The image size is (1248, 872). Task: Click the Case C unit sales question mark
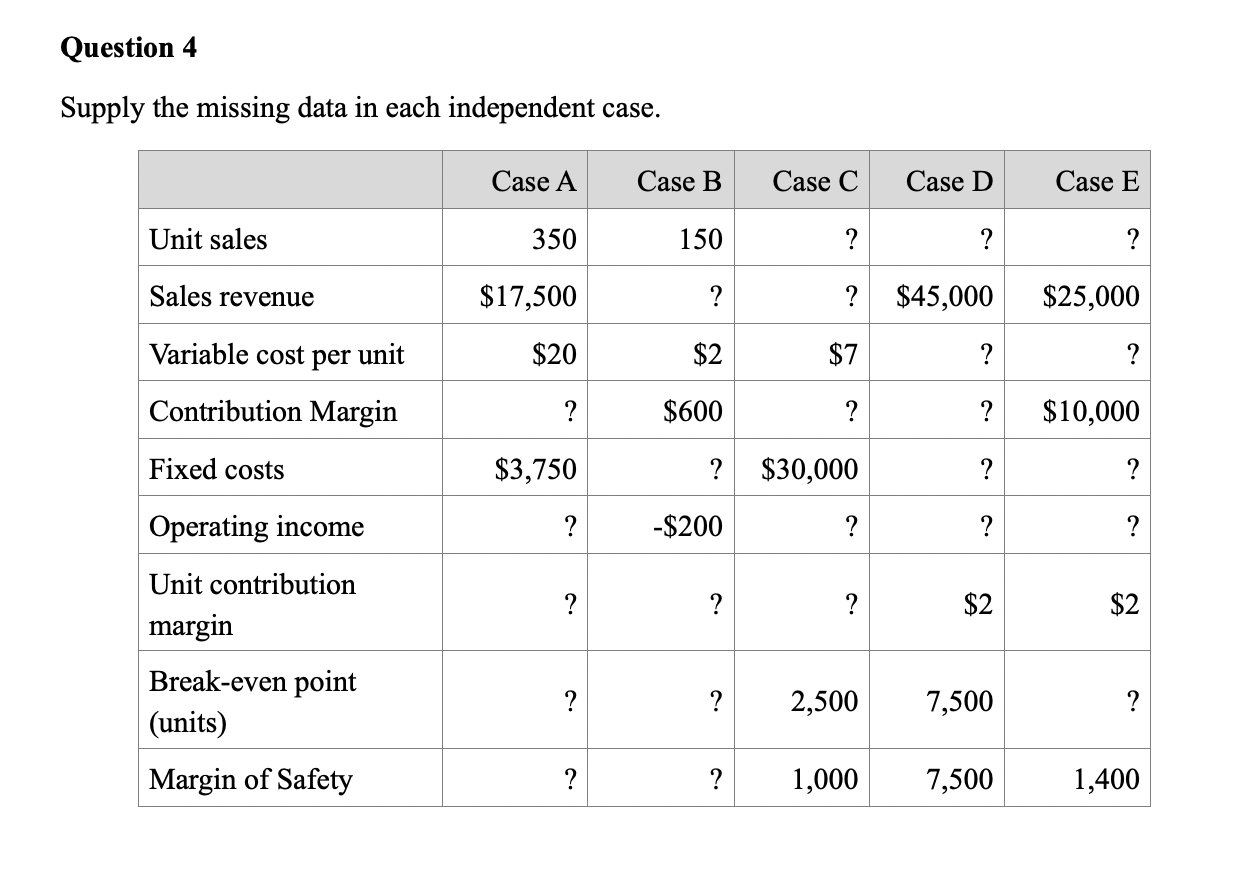[x=851, y=239]
